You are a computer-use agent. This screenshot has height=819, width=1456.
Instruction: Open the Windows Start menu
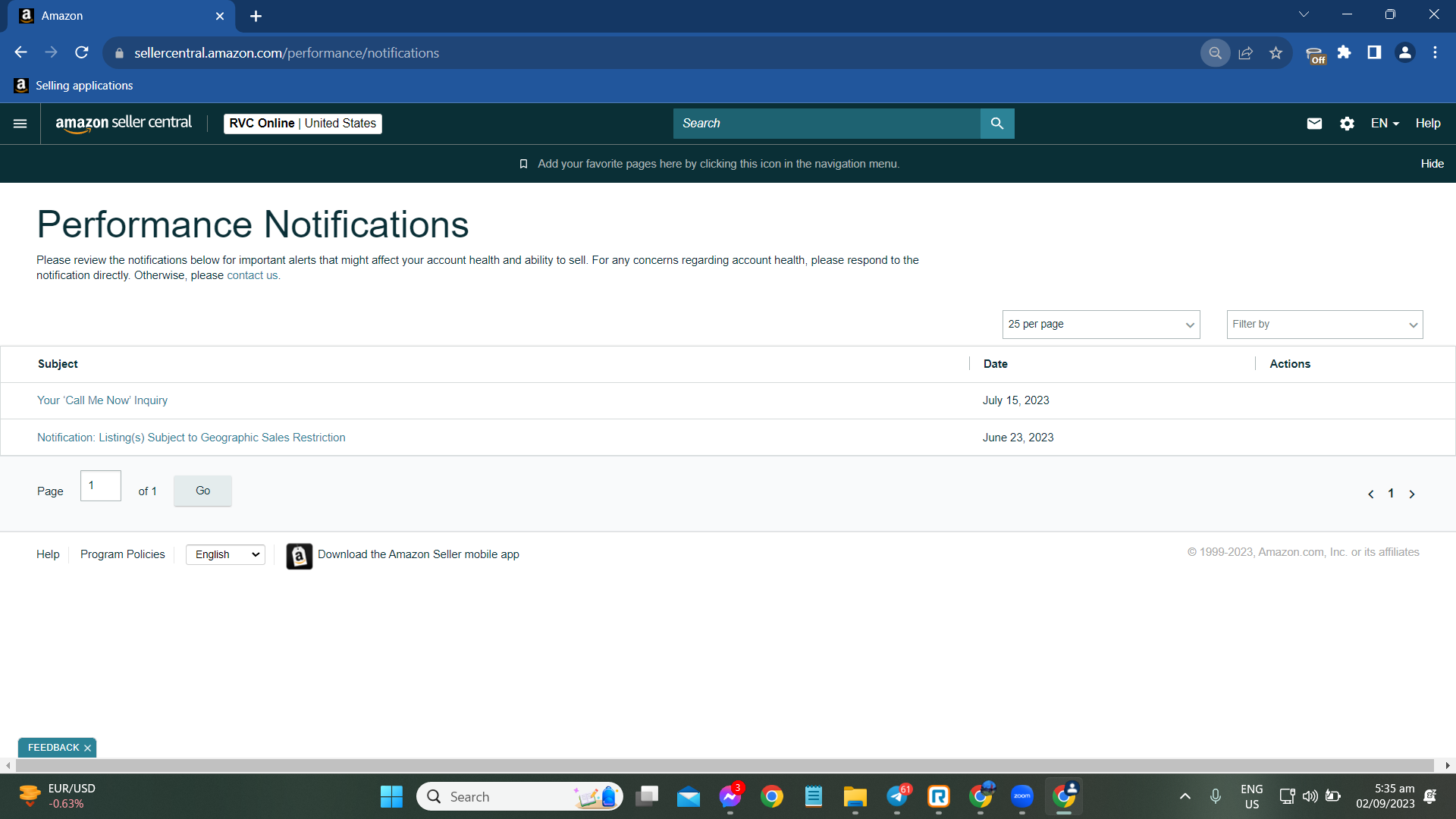coord(391,796)
